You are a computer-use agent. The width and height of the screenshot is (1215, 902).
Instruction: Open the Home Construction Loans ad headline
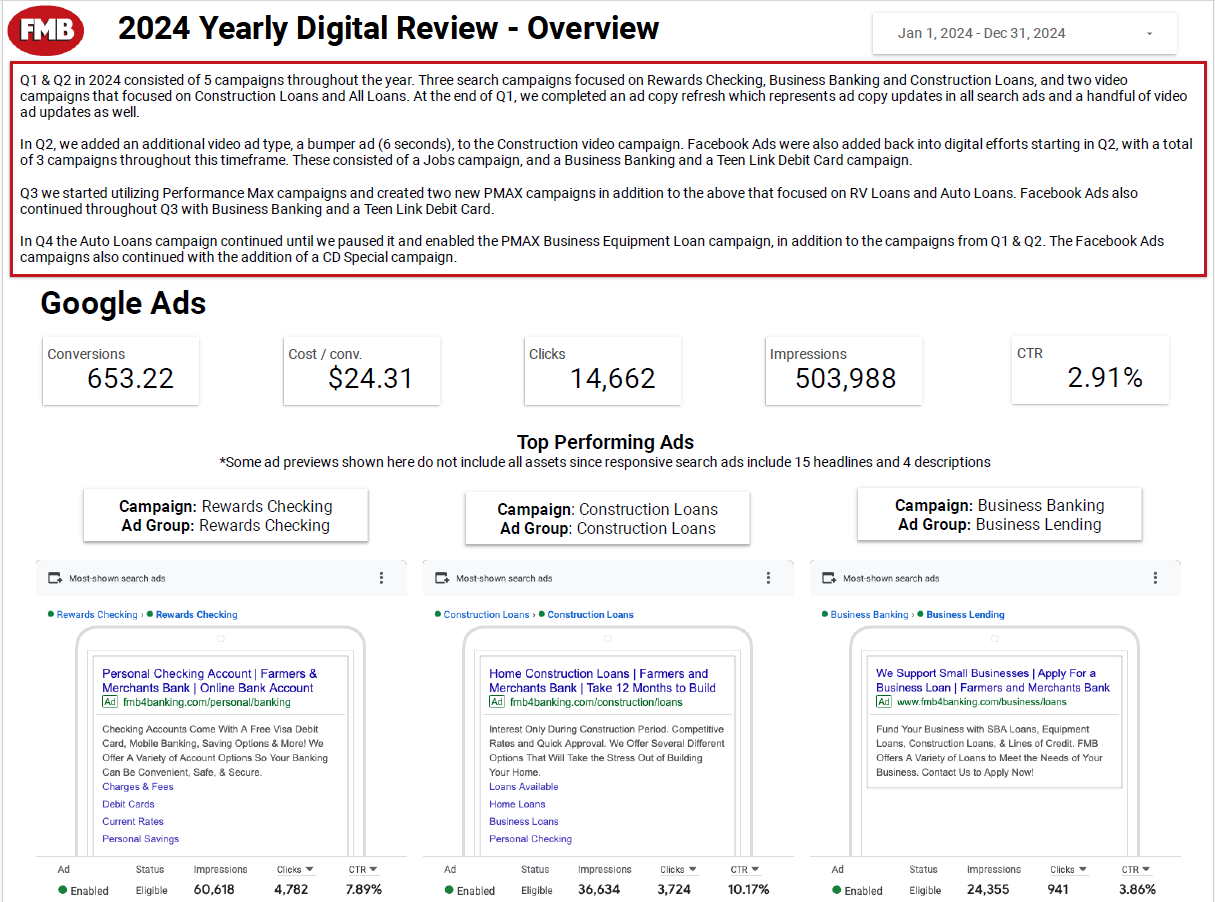coord(602,681)
